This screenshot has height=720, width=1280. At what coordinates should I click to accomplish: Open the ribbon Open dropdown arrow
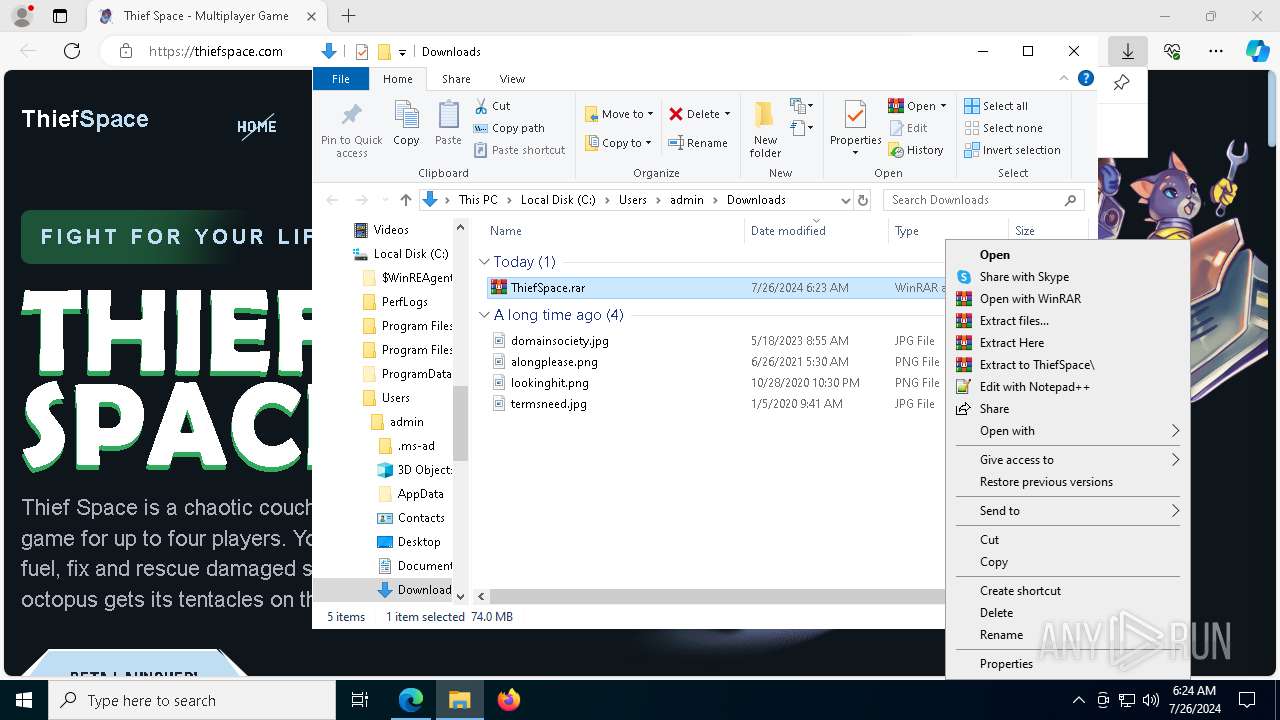(943, 106)
